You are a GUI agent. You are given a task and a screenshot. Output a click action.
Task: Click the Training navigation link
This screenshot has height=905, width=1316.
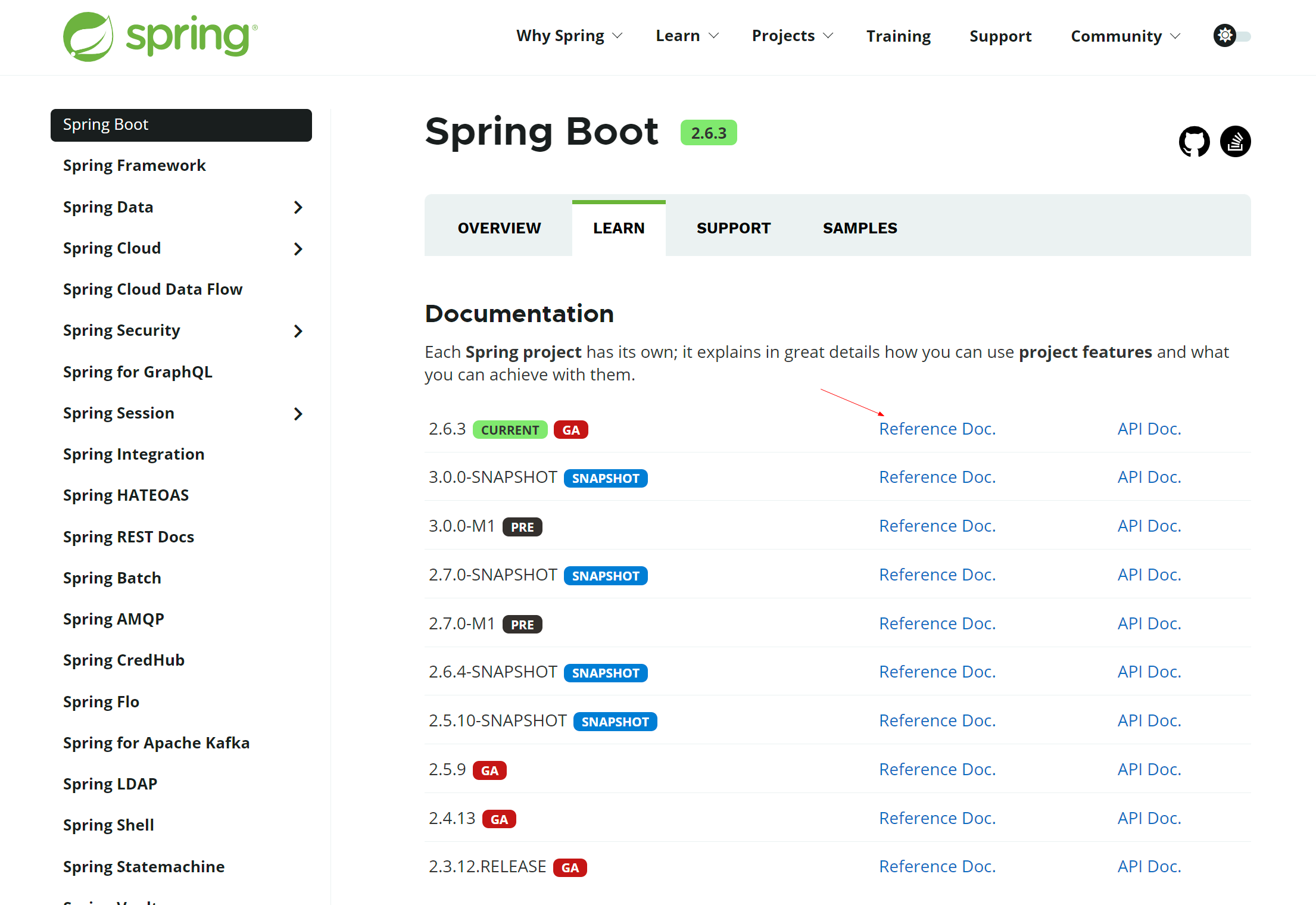coord(898,36)
